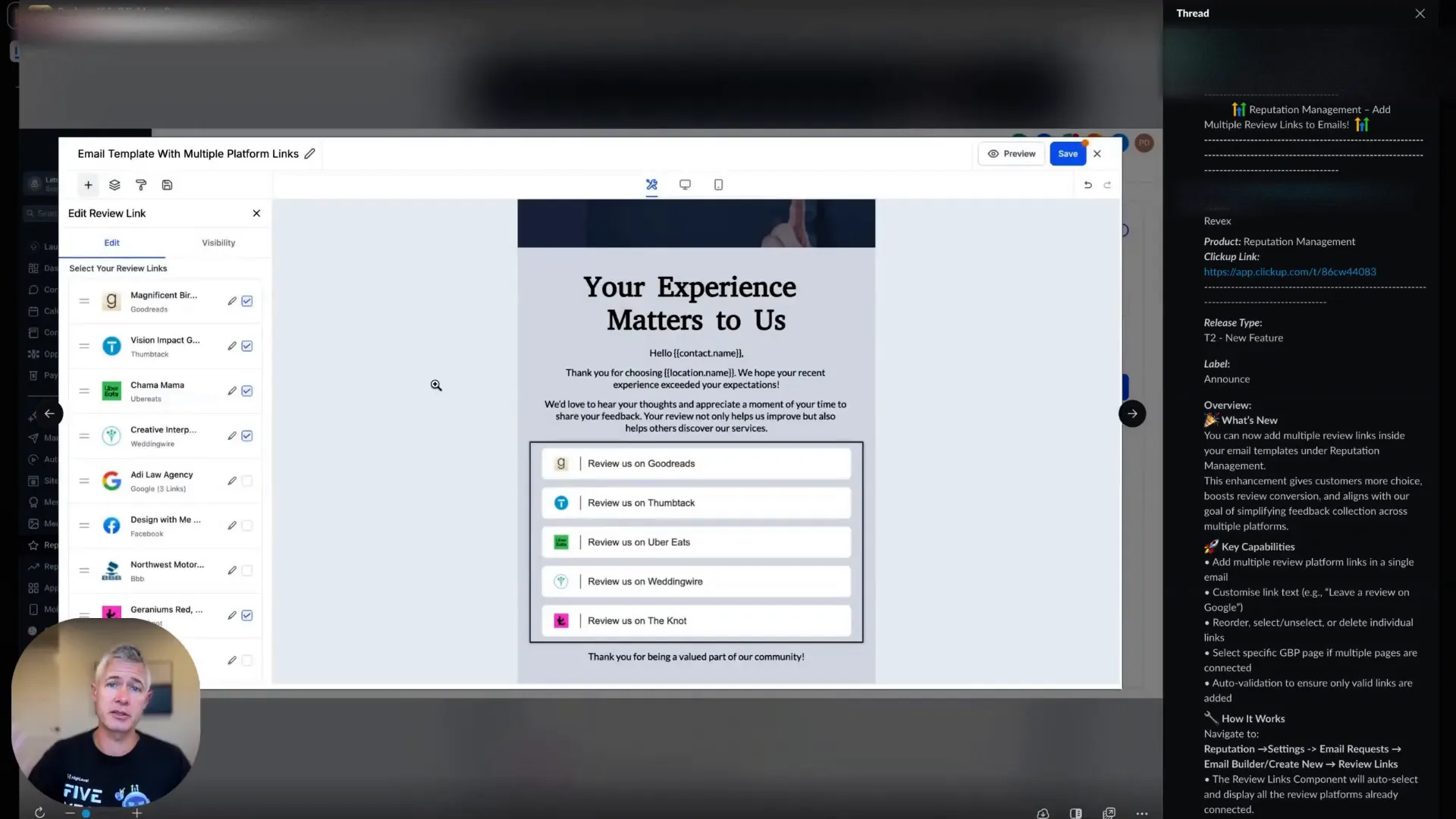
Task: Click the zoom out minus icon
Action: click(x=70, y=813)
